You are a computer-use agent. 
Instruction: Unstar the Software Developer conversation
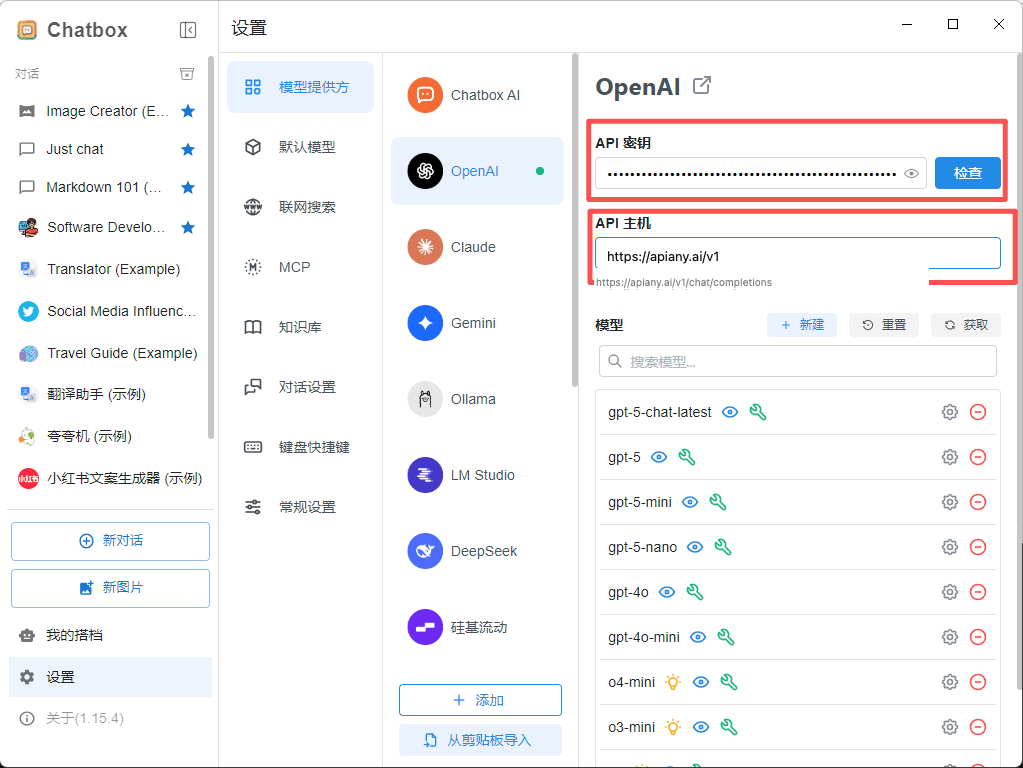[188, 227]
